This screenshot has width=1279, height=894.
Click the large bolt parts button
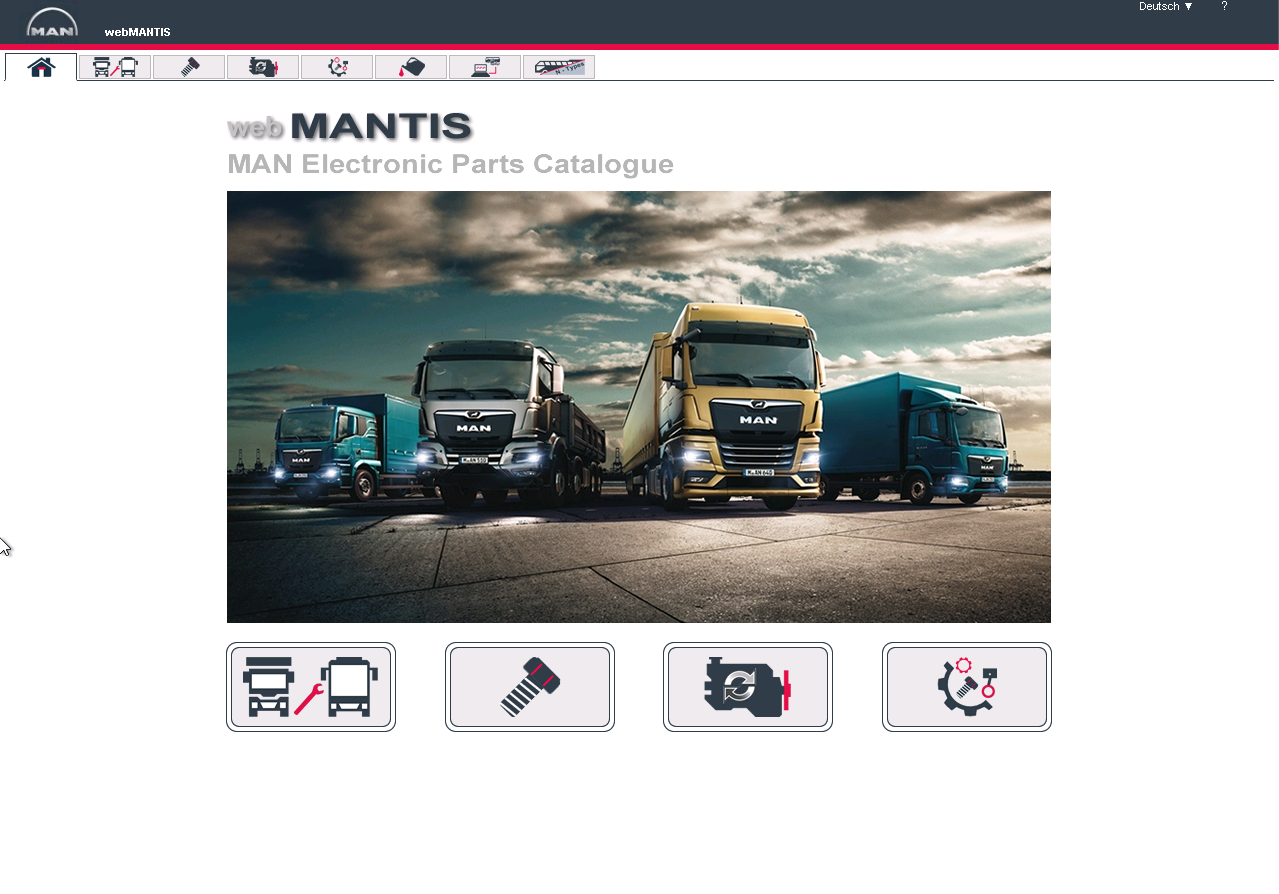pos(530,687)
